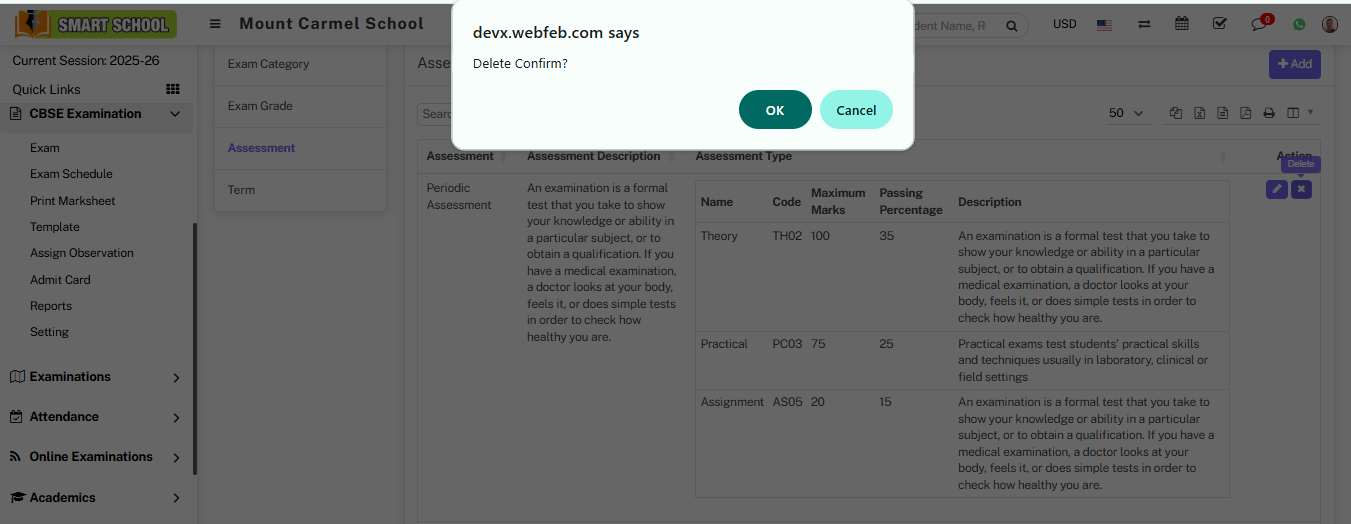Viewport: 1351px width, 524px height.
Task: Cancel the delete confirmation dialog
Action: click(856, 110)
